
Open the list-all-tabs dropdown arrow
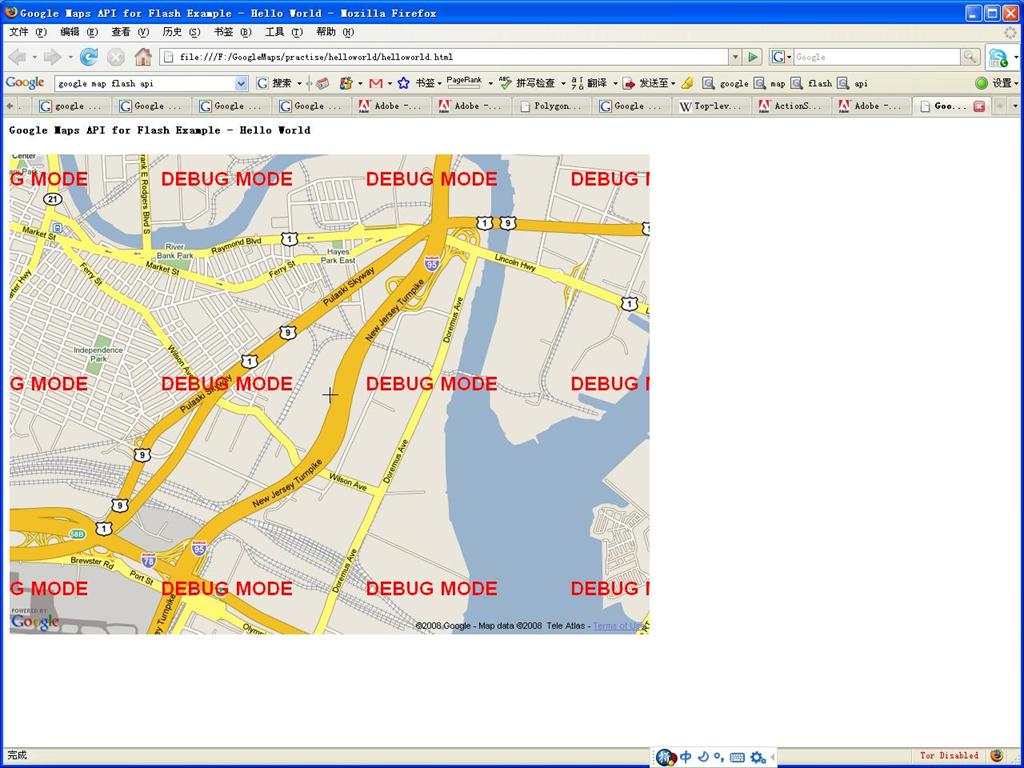(x=1014, y=105)
